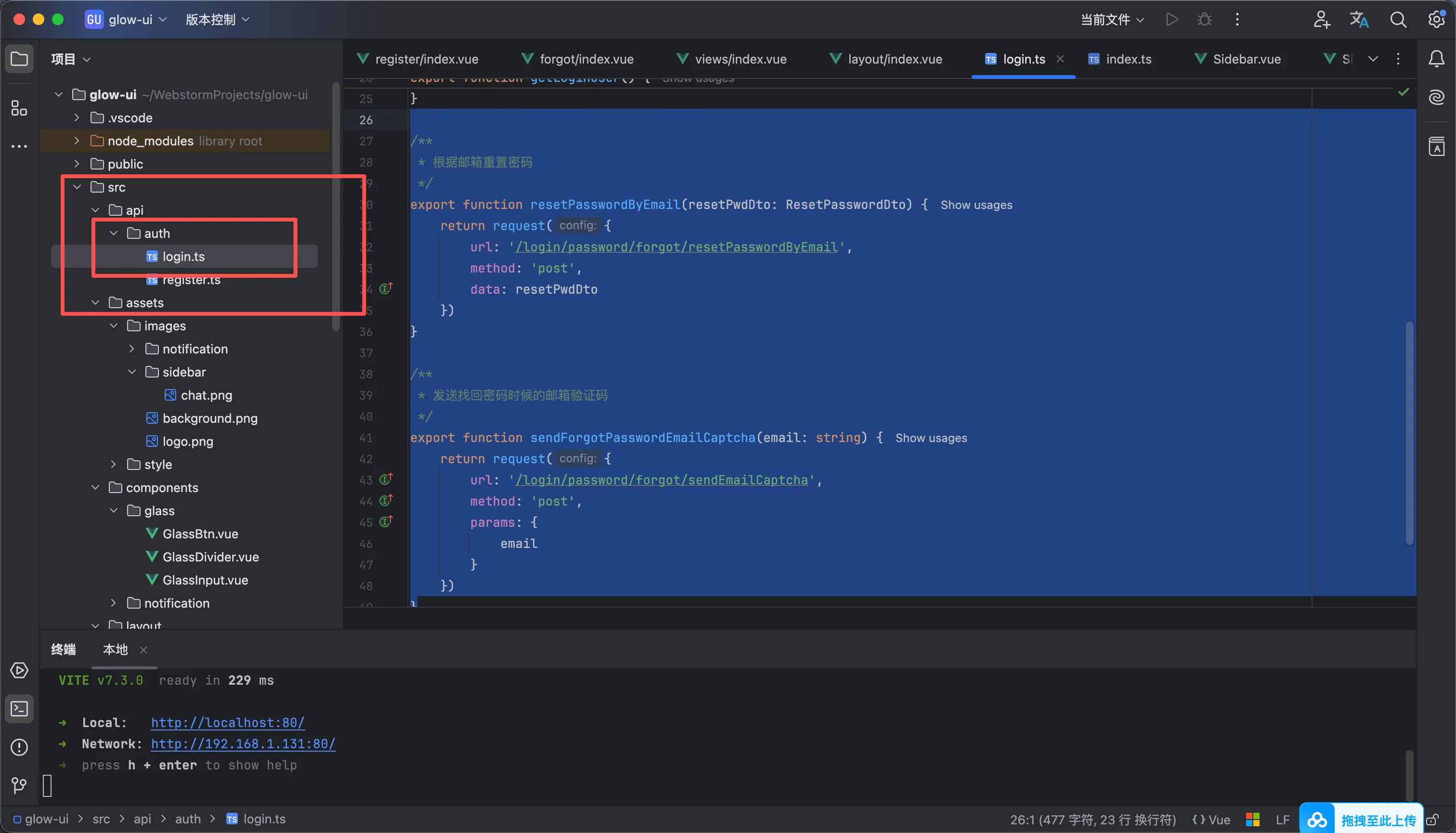
Task: Open the Problems tool window icon
Action: coord(19,747)
